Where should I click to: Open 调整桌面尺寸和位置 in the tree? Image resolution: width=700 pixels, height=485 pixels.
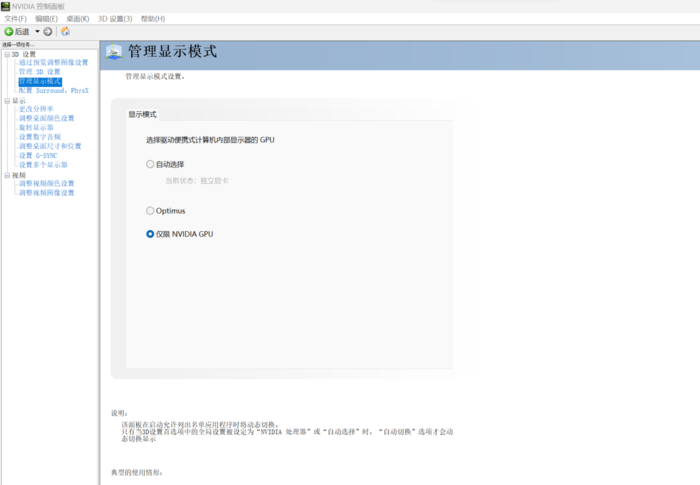50,146
